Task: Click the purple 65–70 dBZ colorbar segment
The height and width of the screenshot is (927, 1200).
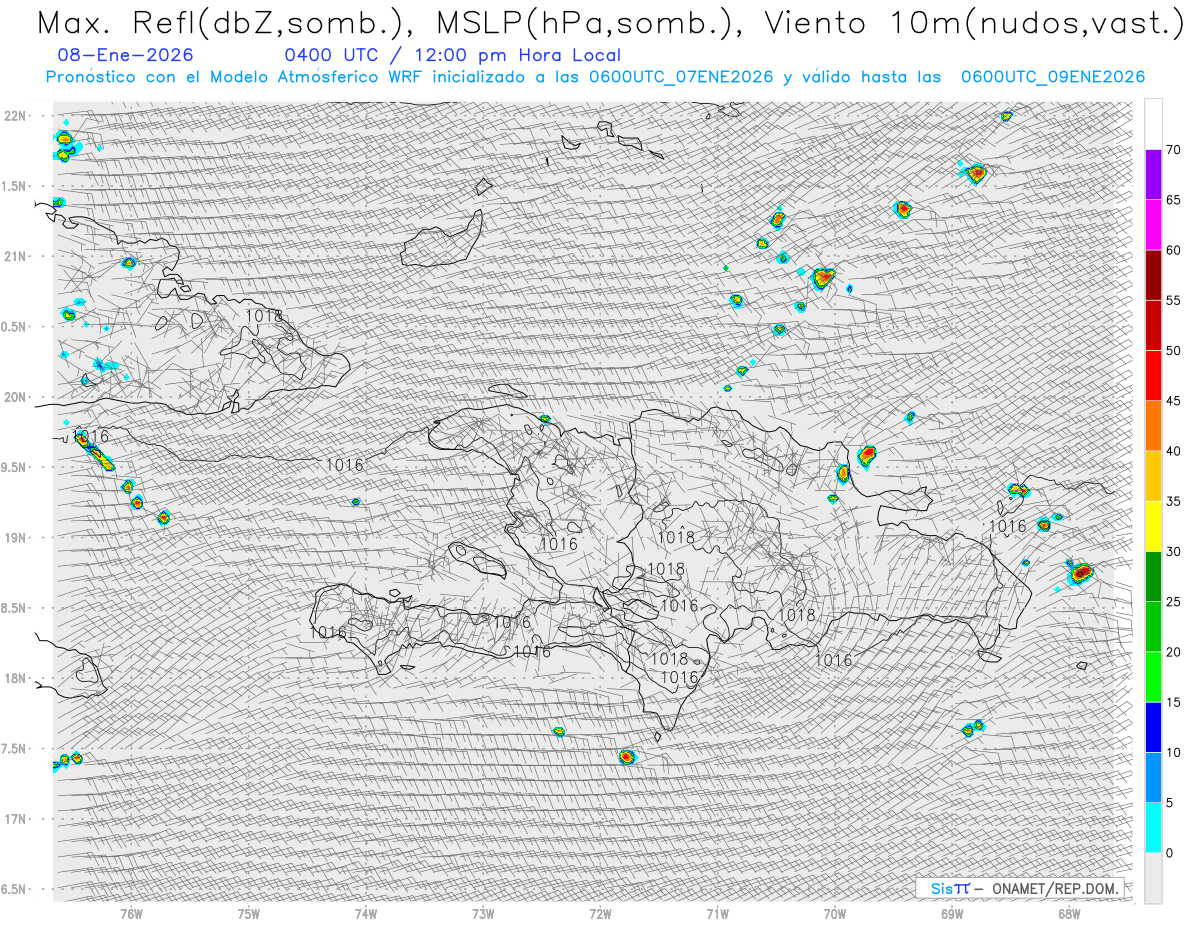Action: click(x=1153, y=175)
